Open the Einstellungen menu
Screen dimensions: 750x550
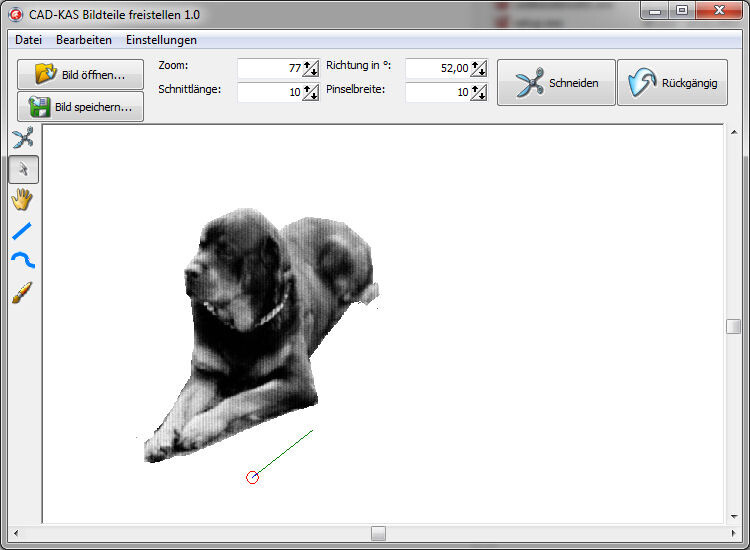pos(161,40)
